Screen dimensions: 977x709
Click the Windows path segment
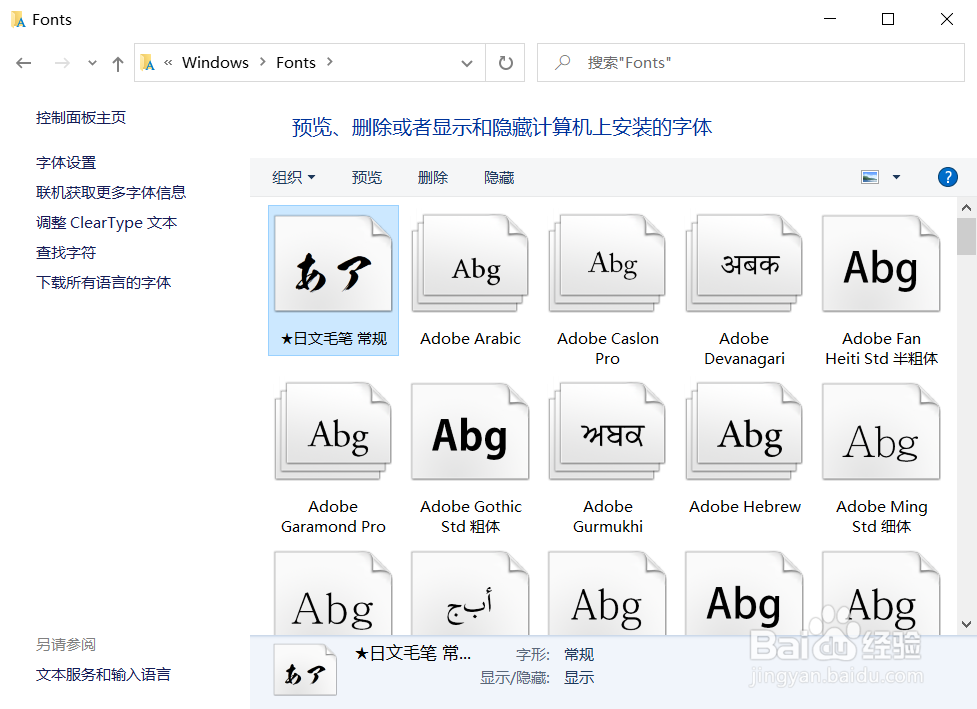coord(215,62)
